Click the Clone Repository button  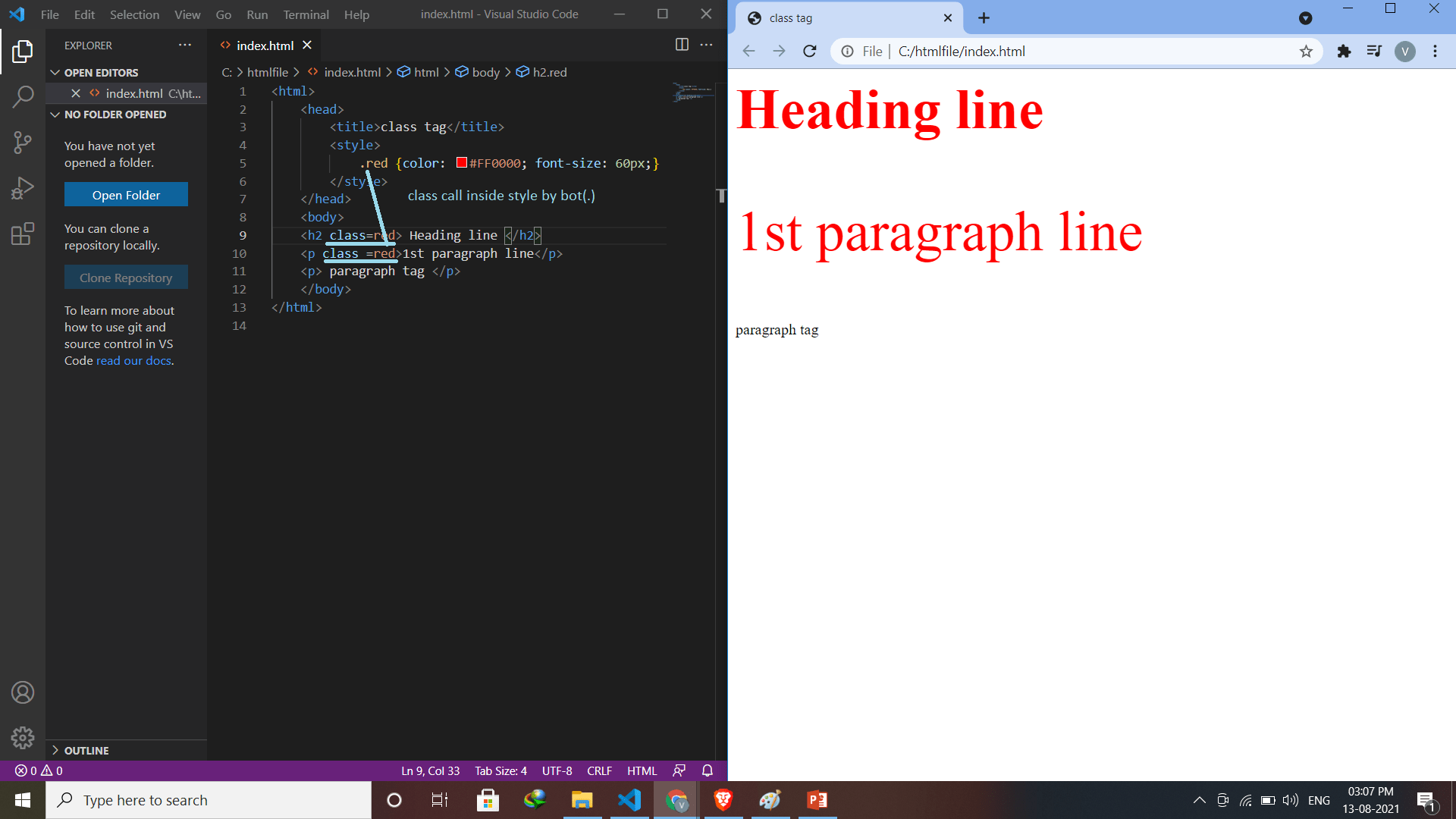(x=126, y=277)
